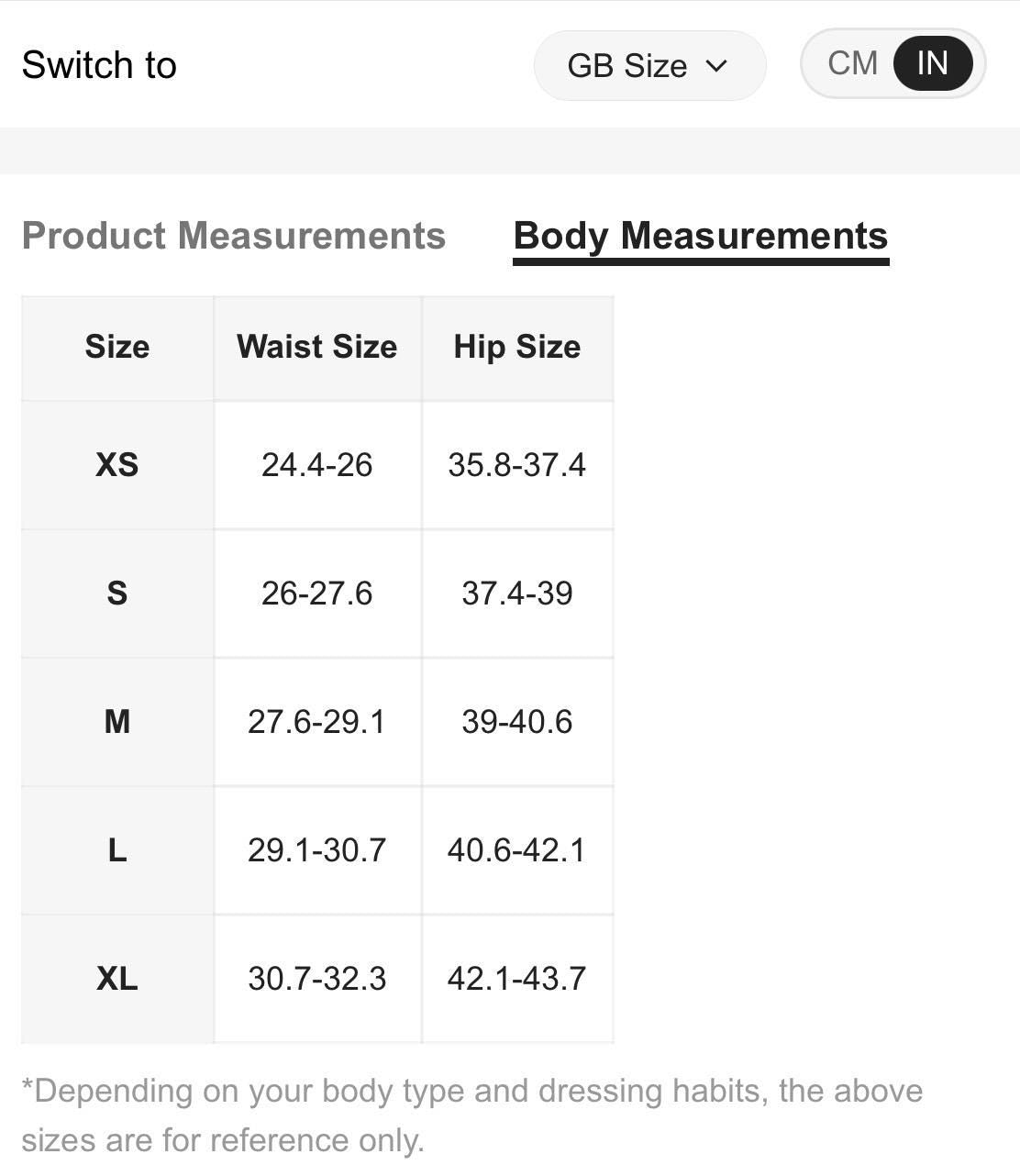Click the Waist Size column header
Viewport: 1020px width, 1176px height.
(x=316, y=347)
